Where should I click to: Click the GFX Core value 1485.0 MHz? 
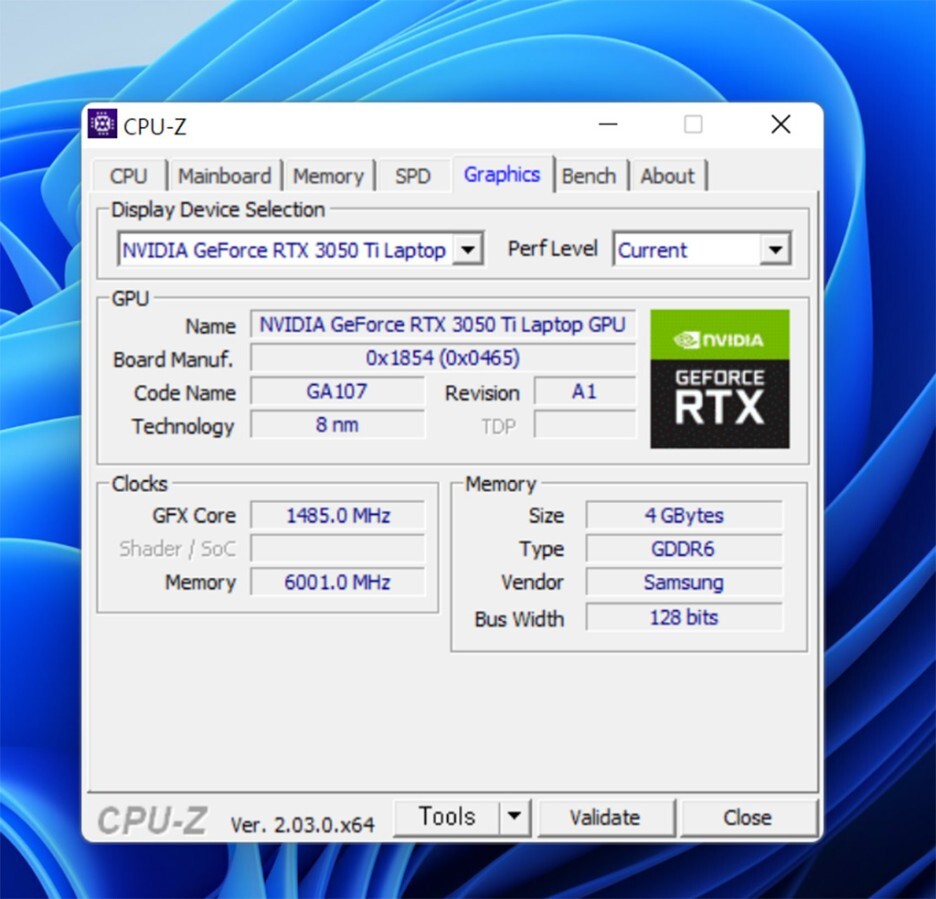pos(337,515)
